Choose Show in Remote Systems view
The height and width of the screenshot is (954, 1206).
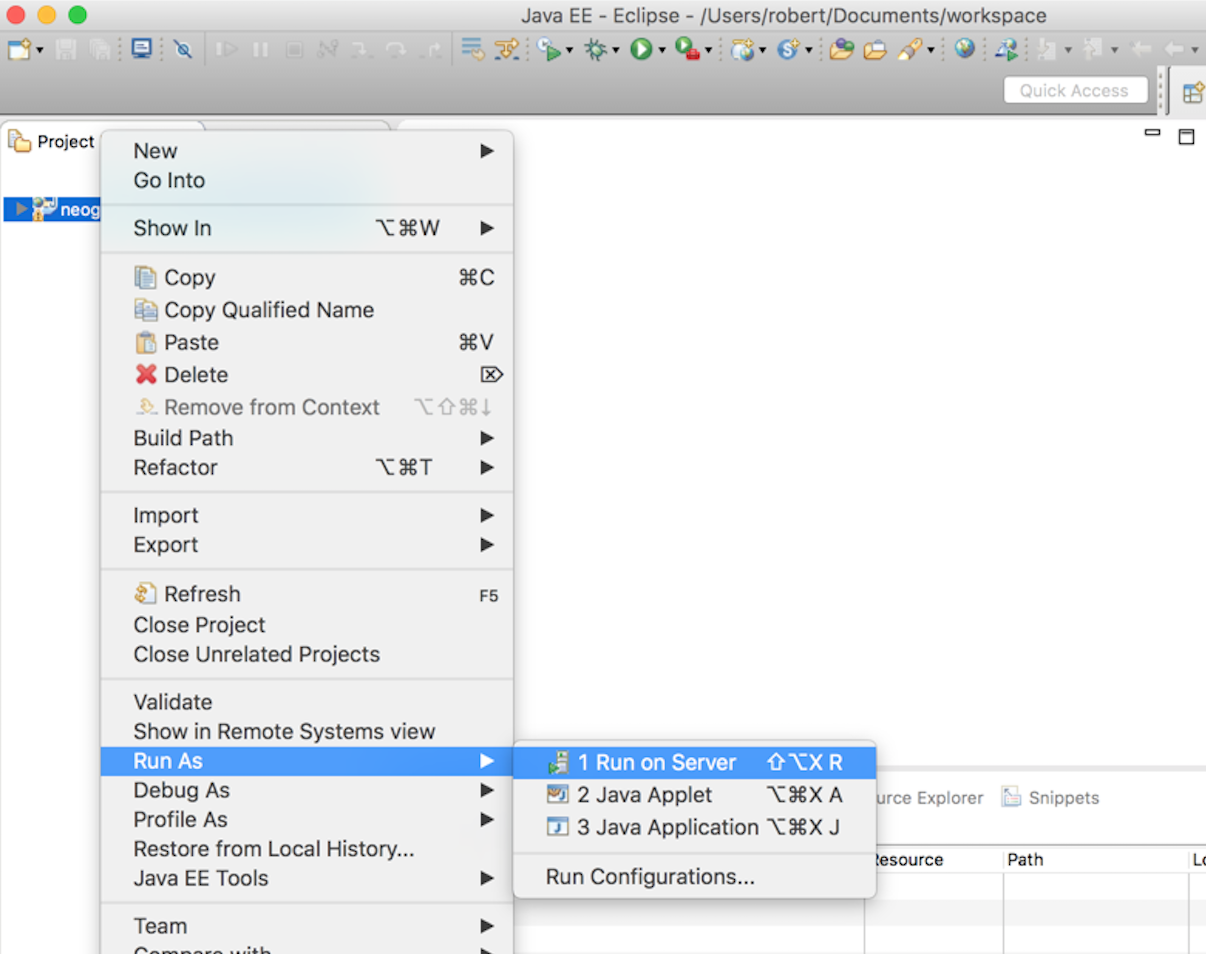307,732
